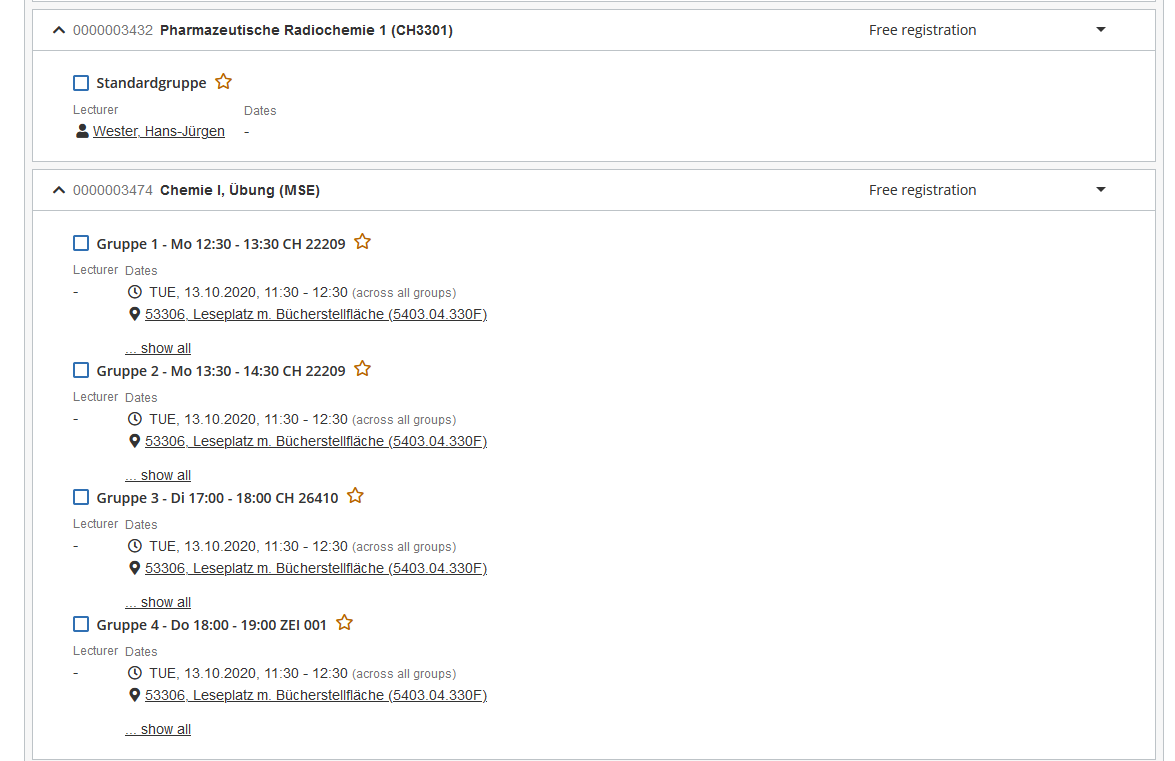Select the Gruppe 1 checkbox

pyautogui.click(x=81, y=243)
